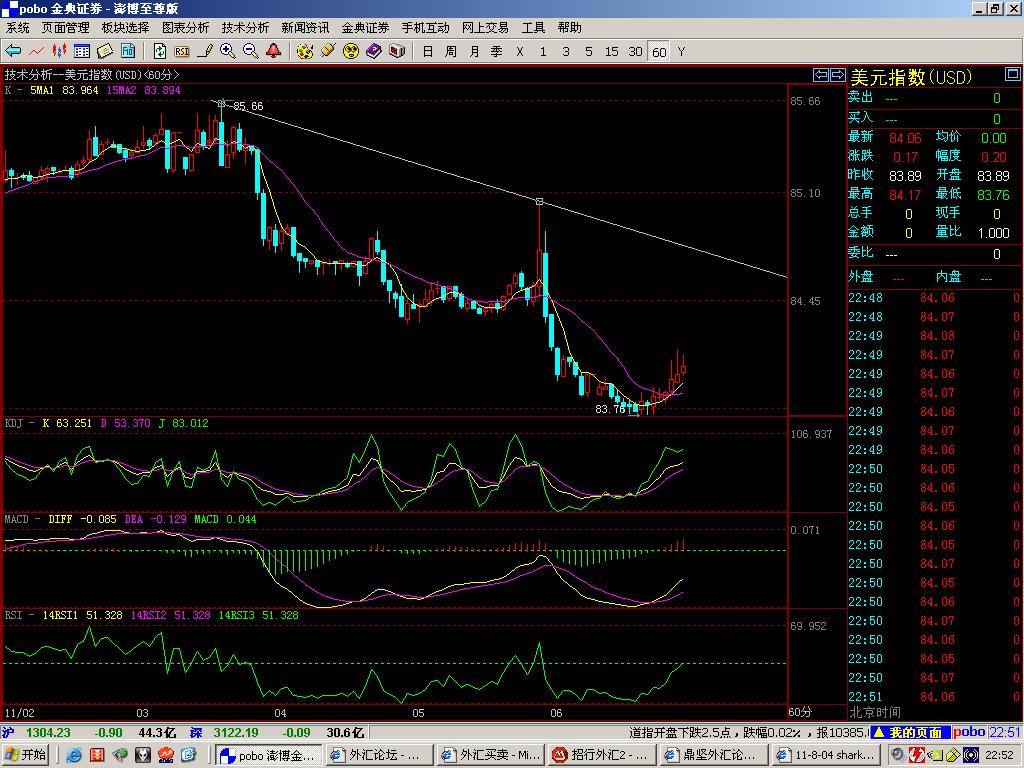
Task: Expand the quote panel with square button
Action: [1013, 76]
